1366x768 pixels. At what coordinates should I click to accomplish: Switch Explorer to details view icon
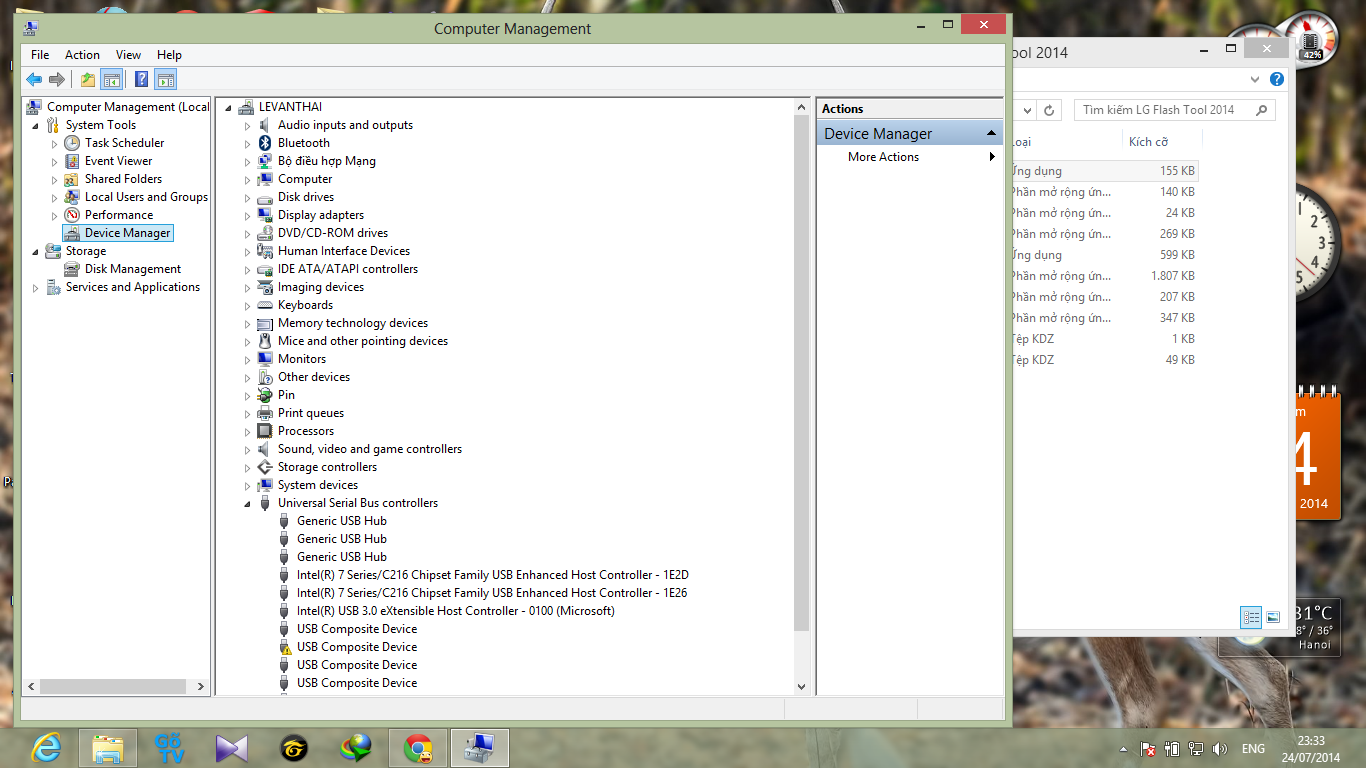coord(1251,617)
